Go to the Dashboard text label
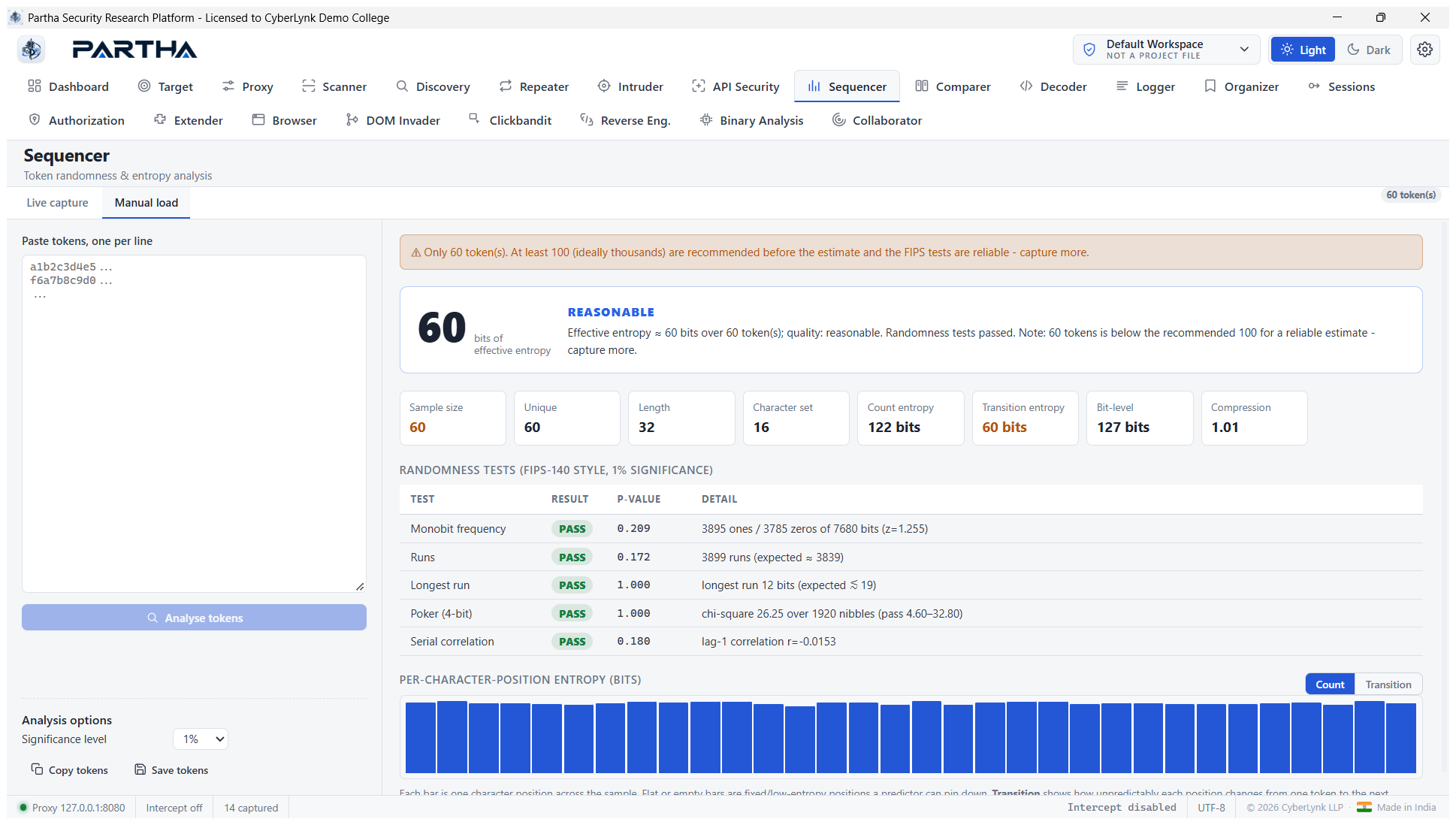Screen dimensions: 1456x825 click(x=79, y=87)
